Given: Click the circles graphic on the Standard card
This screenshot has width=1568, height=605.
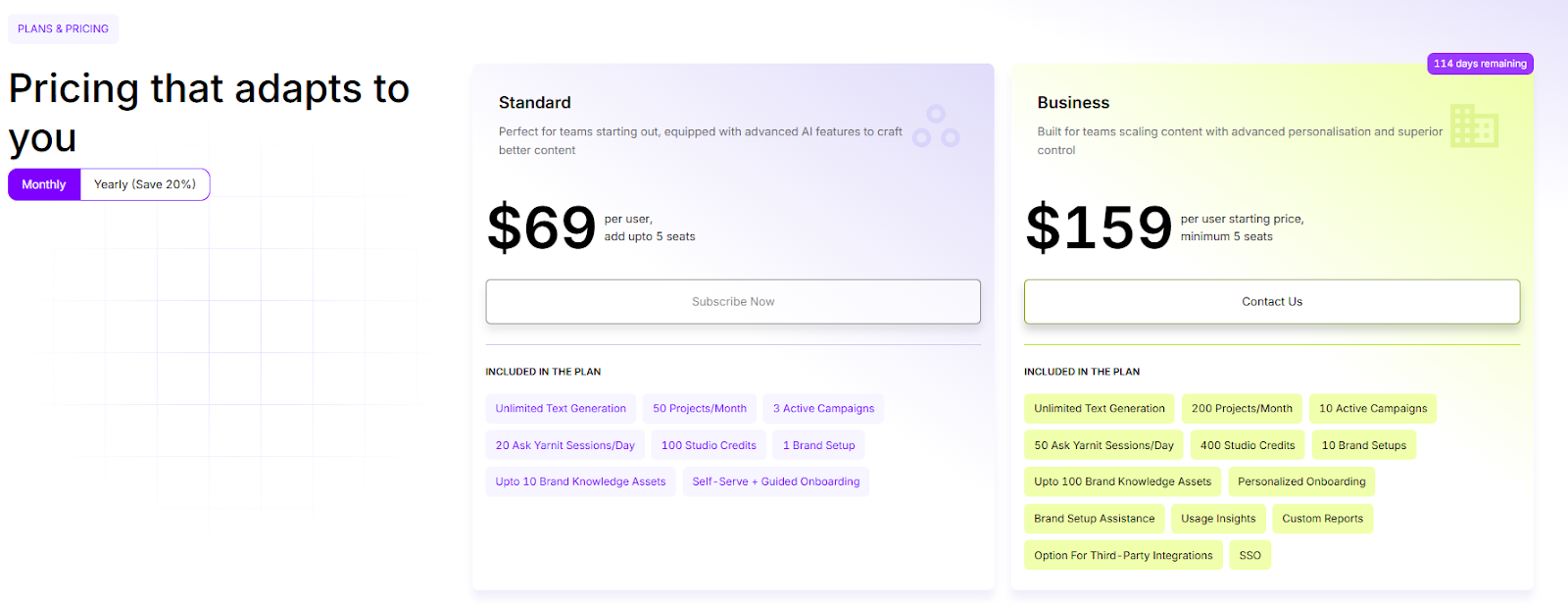Looking at the screenshot, I should (938, 126).
